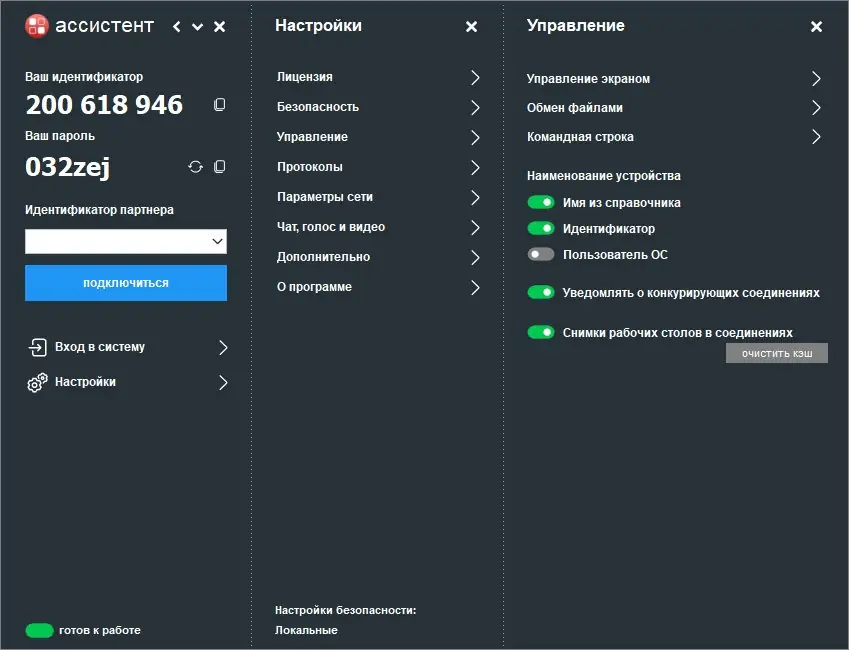The height and width of the screenshot is (650, 849).
Task: Enable the Пользователь ОС toggle
Action: [541, 253]
